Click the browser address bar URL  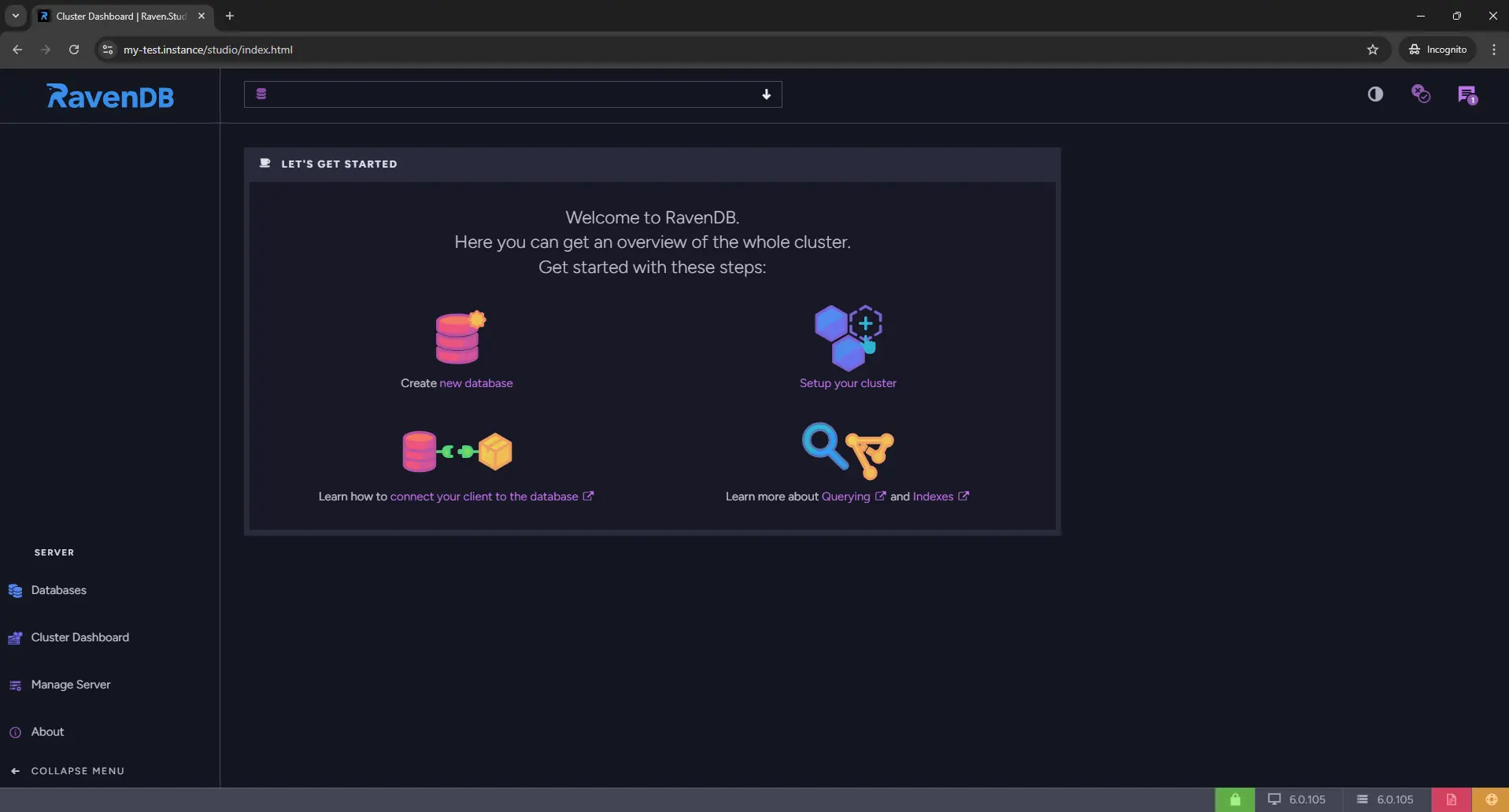coord(208,50)
